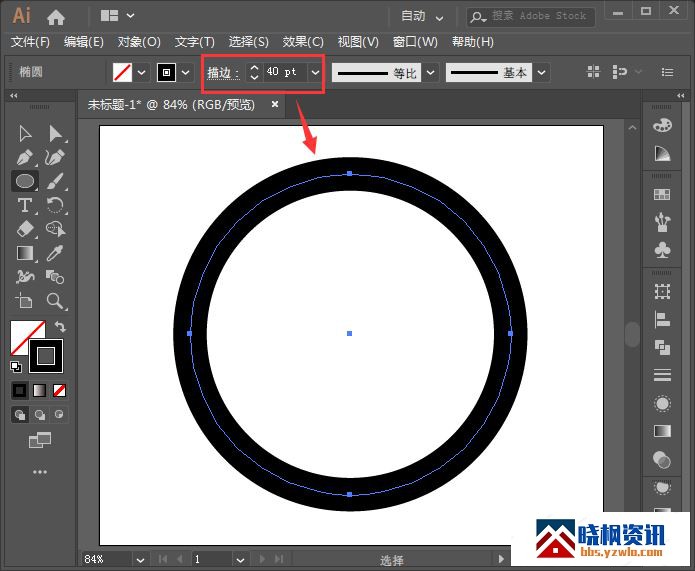Open the 对象(O) menu

139,42
